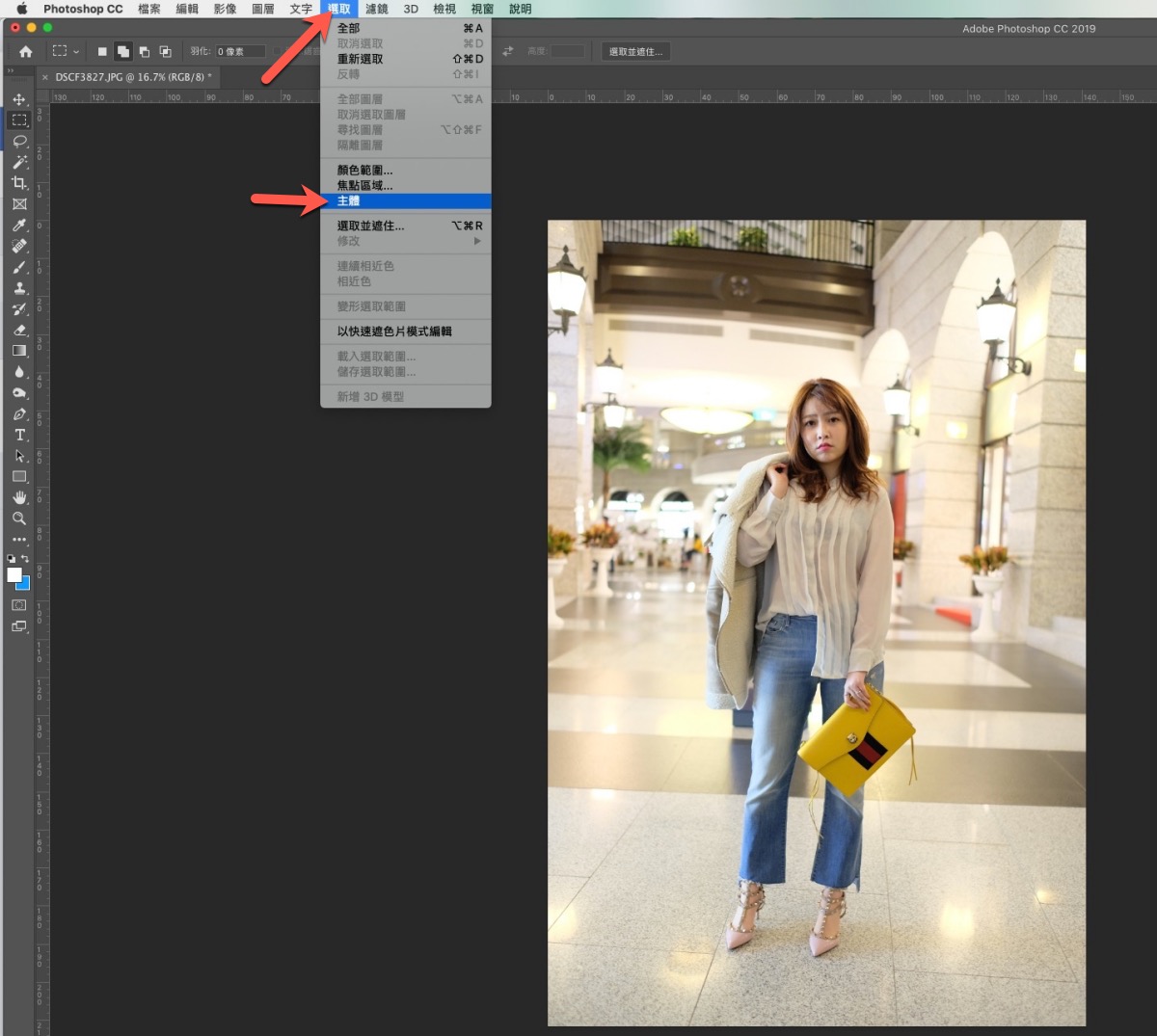Viewport: 1157px width, 1036px height.
Task: Activate the Crop tool
Action: coord(19,183)
